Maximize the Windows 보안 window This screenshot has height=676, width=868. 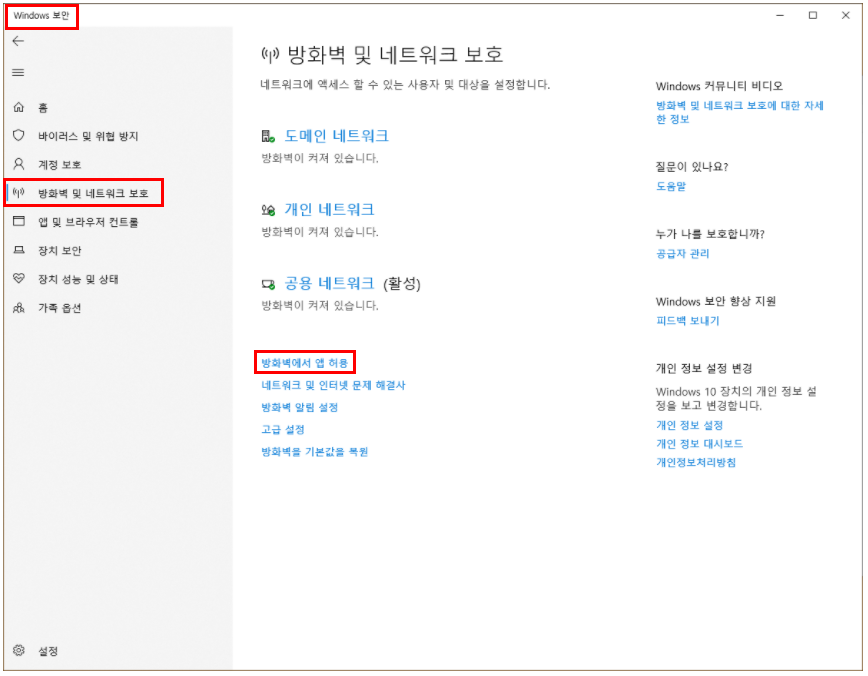click(x=813, y=16)
